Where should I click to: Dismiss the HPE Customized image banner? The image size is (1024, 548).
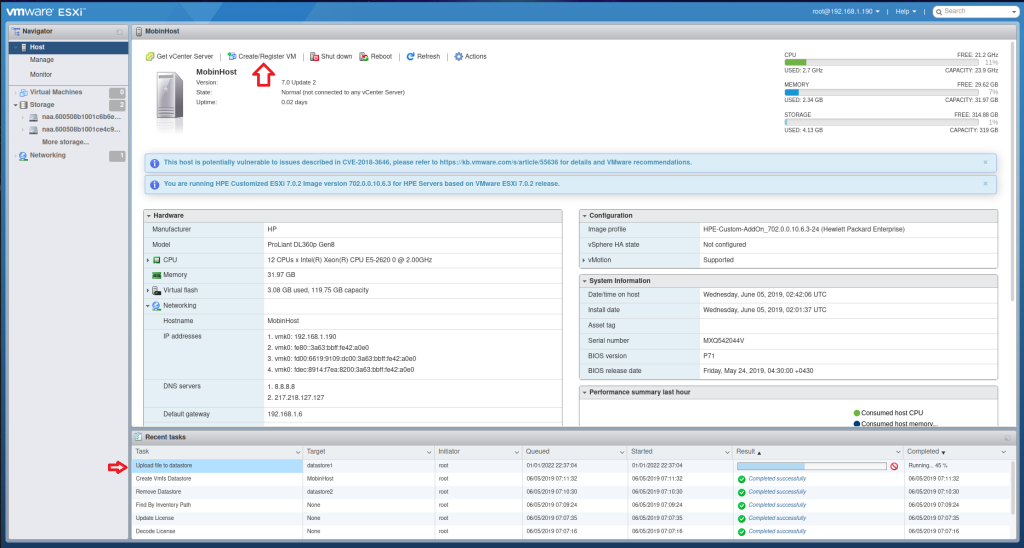coord(985,184)
